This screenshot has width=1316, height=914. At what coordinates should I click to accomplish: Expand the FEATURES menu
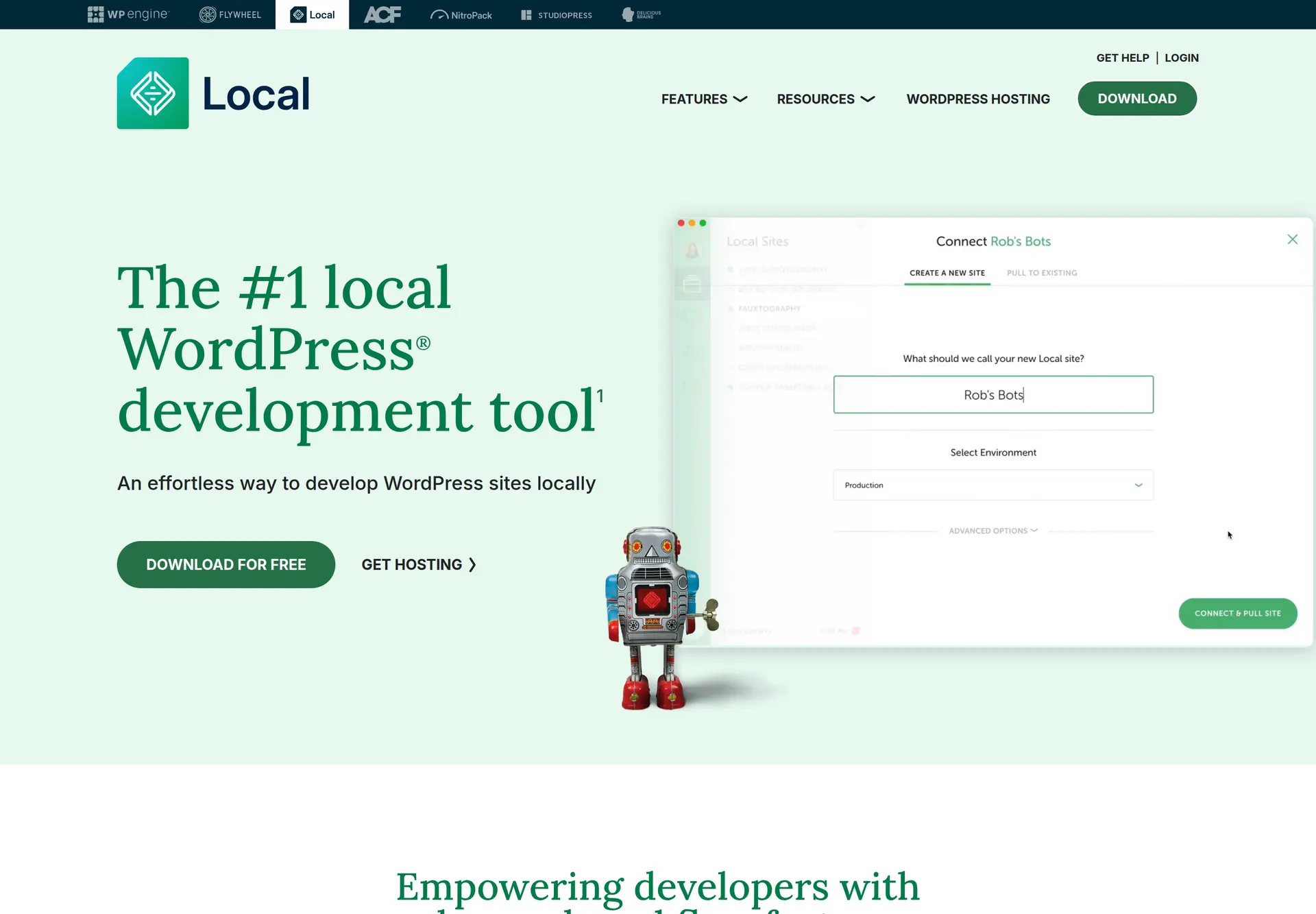point(704,99)
